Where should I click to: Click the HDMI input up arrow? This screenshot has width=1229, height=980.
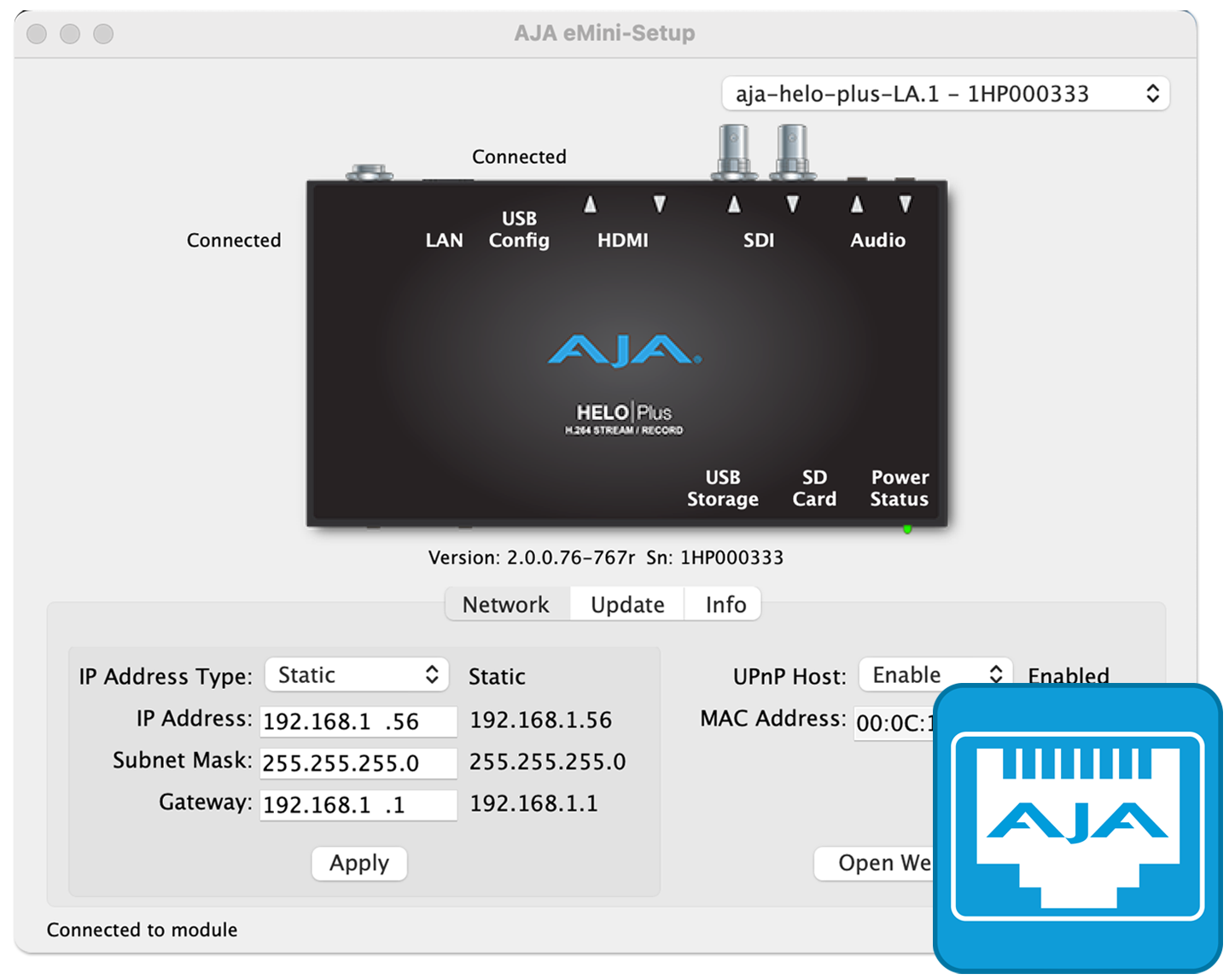(x=590, y=205)
